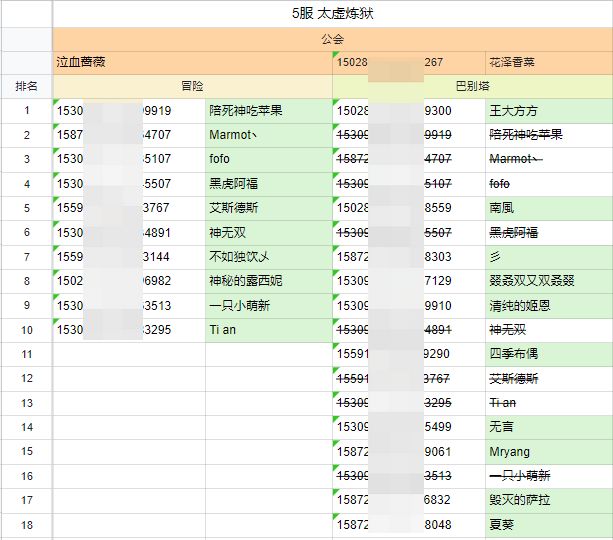The width and height of the screenshot is (613, 540).
Task: Click the Mryang name cell
Action: point(549,452)
